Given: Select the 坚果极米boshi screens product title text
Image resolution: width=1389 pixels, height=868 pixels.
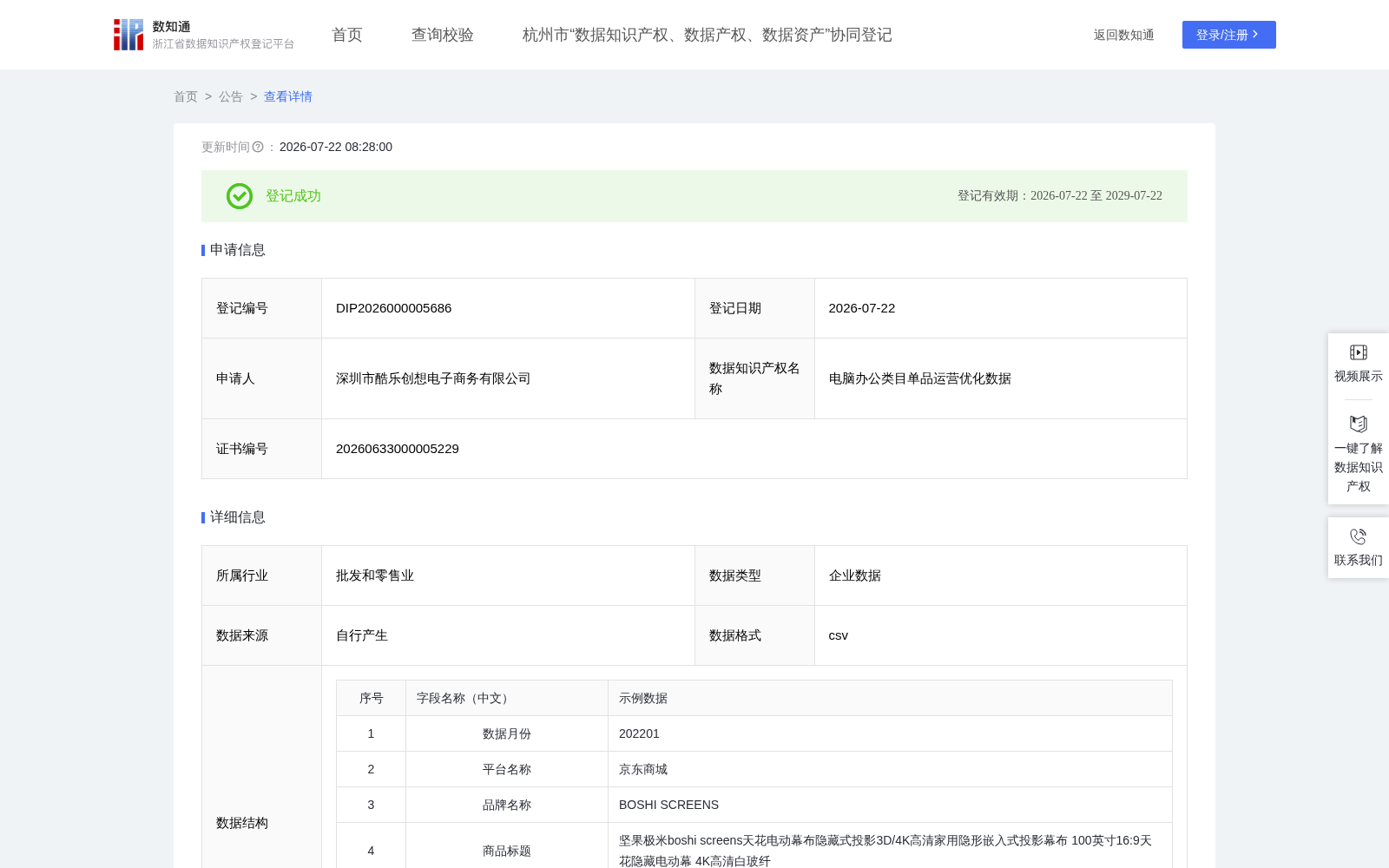Looking at the screenshot, I should (885, 851).
